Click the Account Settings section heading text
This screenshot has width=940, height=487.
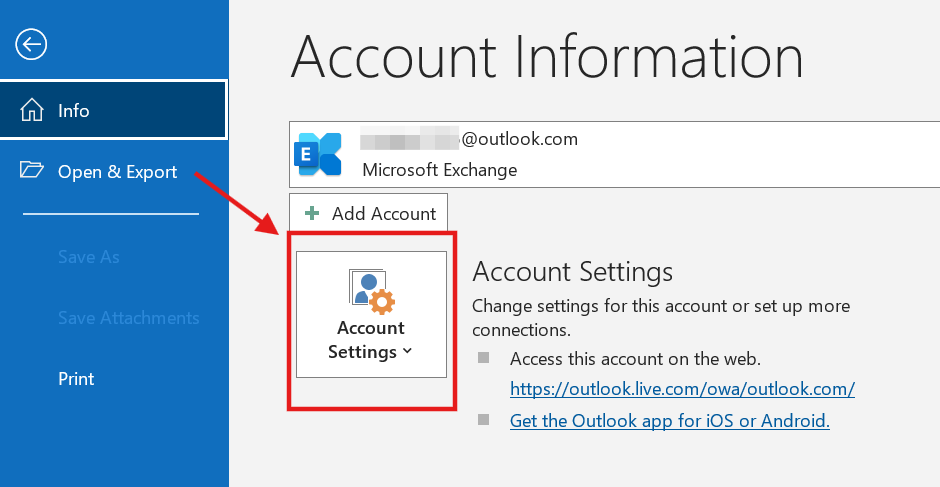(573, 272)
